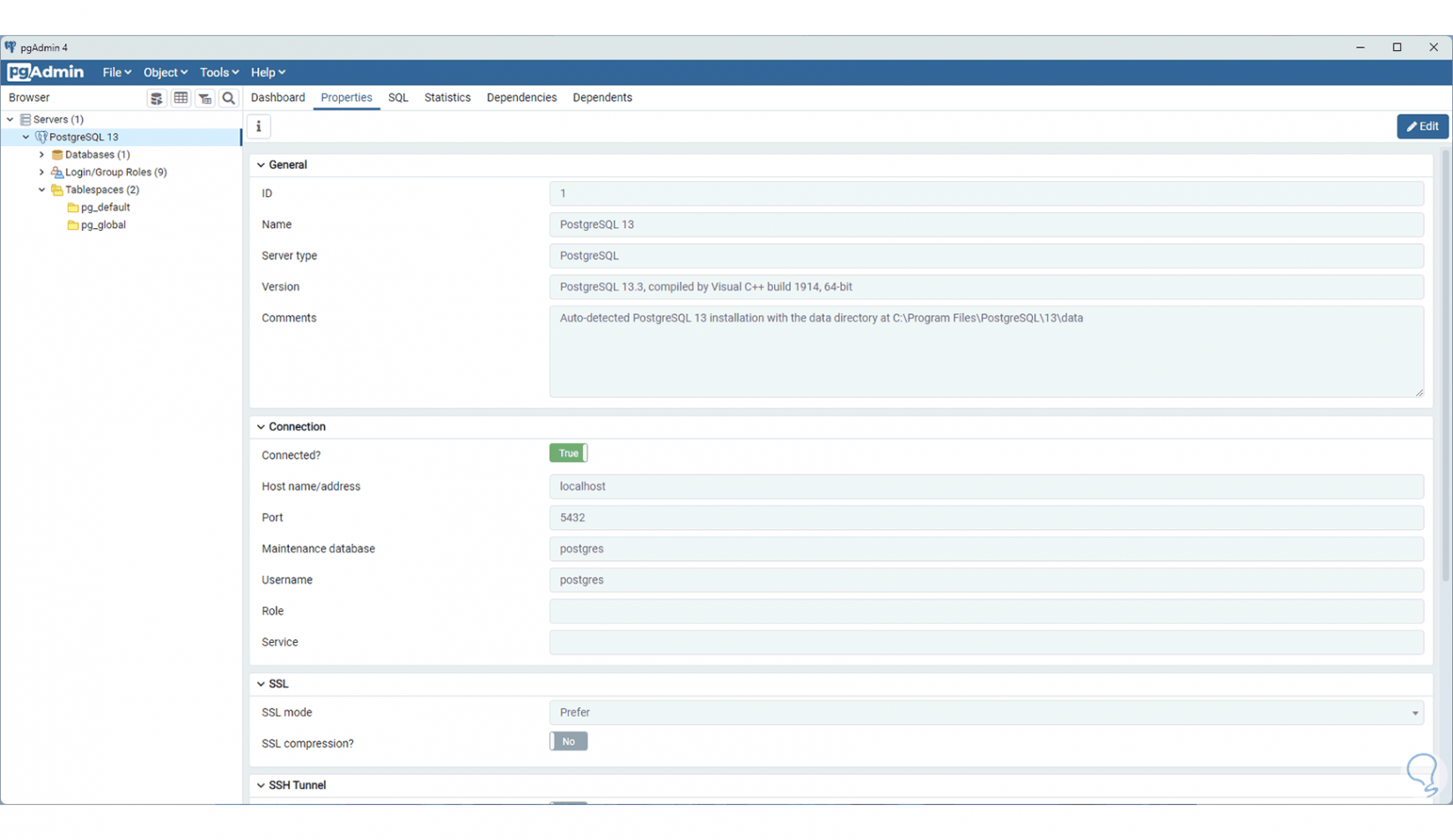
Task: Click the pg_default folder icon
Action: coord(73,207)
